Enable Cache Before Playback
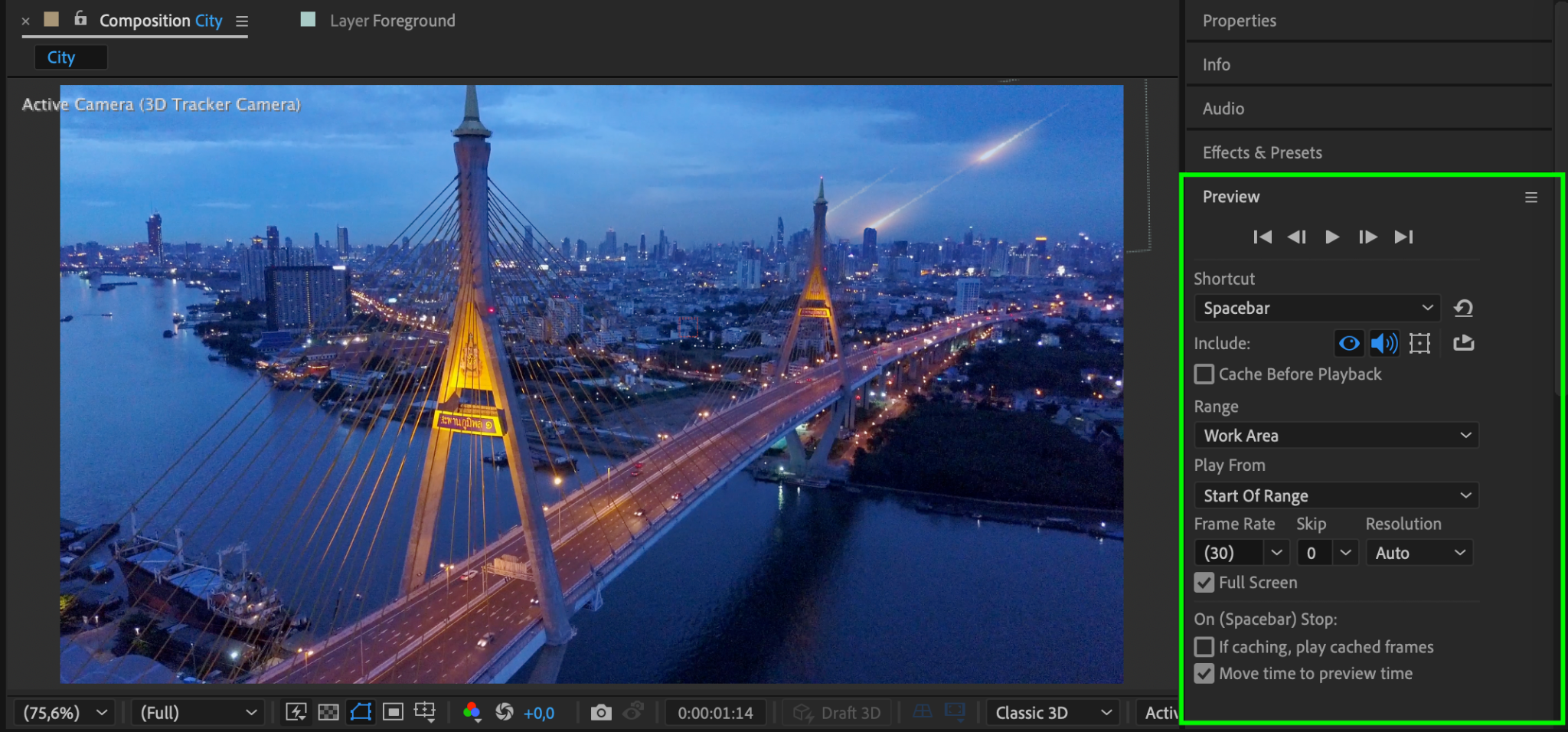The height and width of the screenshot is (732, 1568). pyautogui.click(x=1204, y=374)
